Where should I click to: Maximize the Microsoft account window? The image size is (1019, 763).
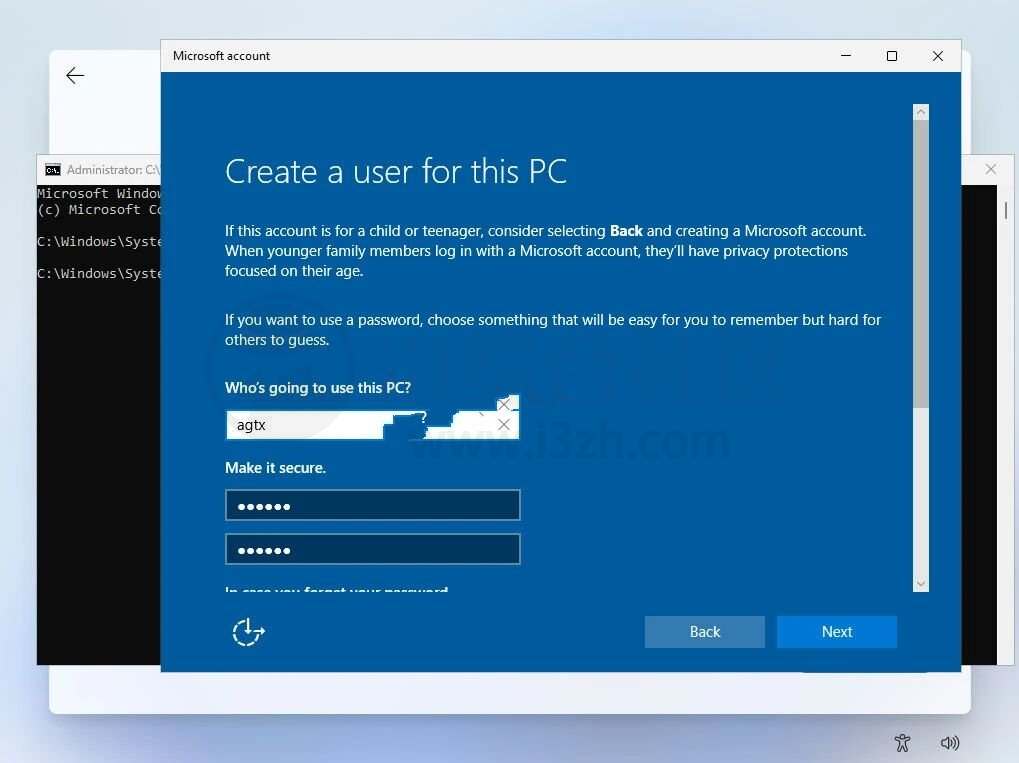[892, 56]
